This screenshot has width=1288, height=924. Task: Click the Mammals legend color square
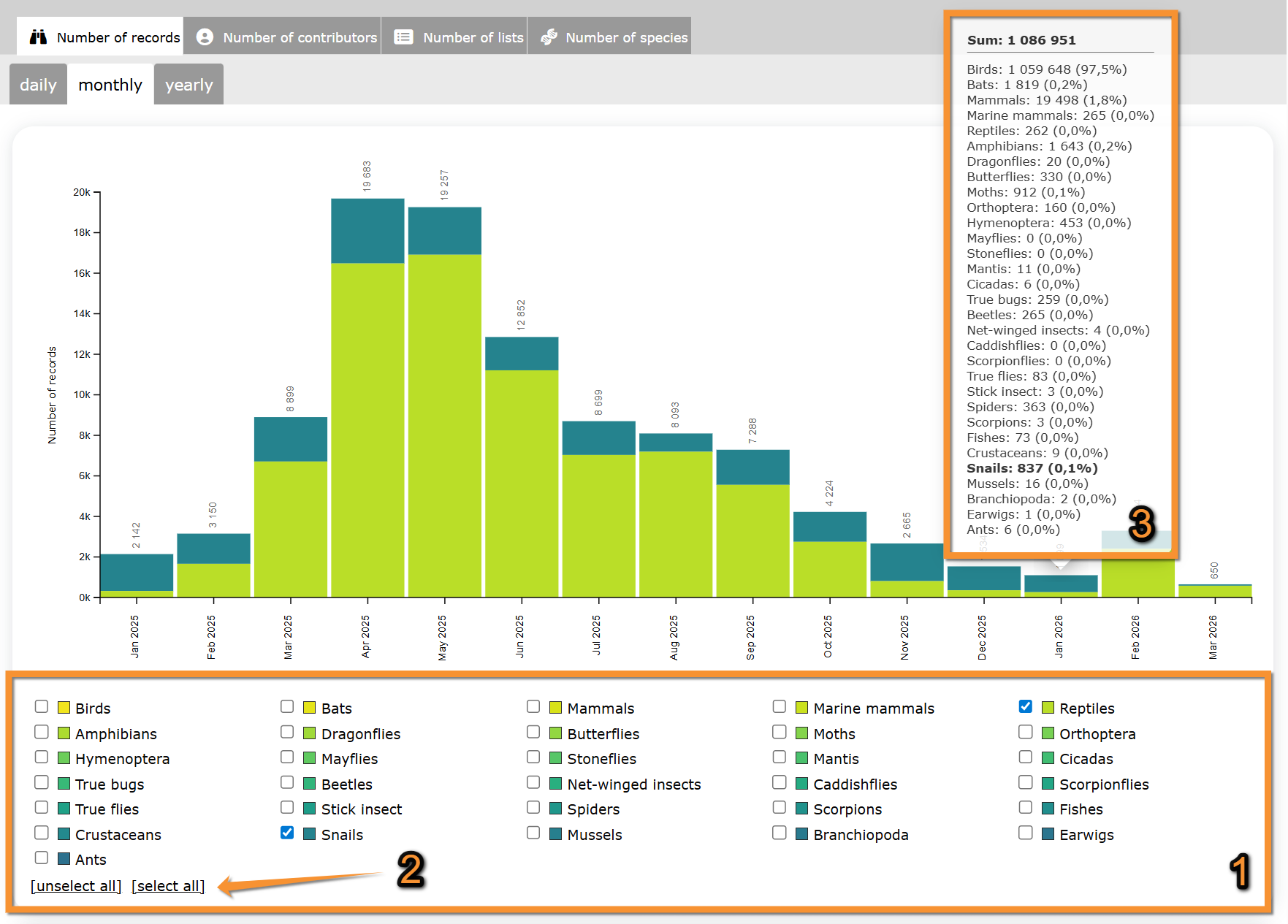(x=556, y=708)
